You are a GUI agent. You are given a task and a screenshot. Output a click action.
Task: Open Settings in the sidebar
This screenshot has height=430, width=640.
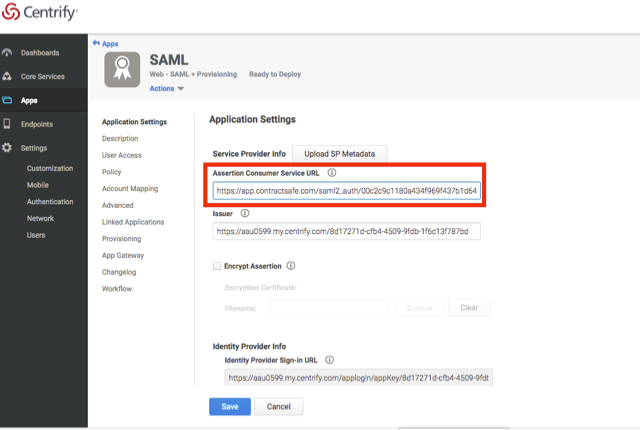pyautogui.click(x=34, y=148)
